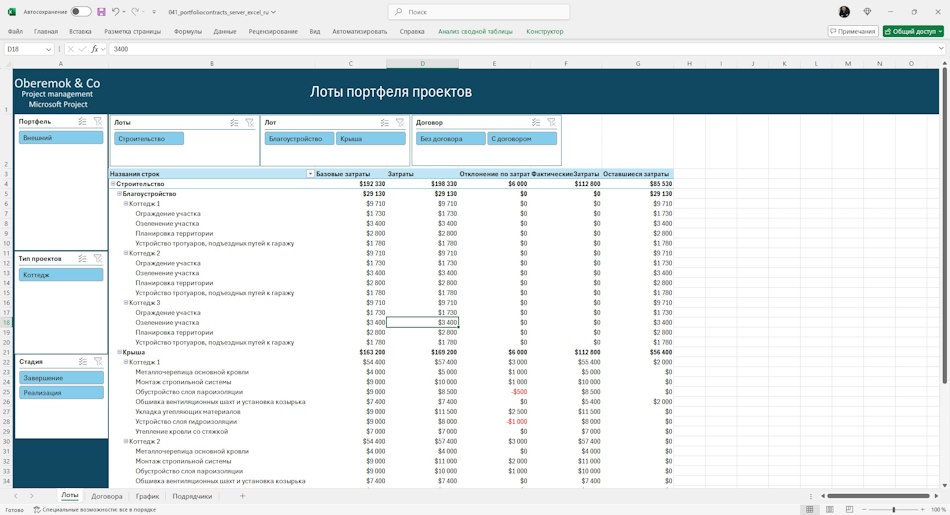Viewport: 950px width, 515px height.
Task: Toggle multi-select on the Договор slicer
Action: click(536, 122)
